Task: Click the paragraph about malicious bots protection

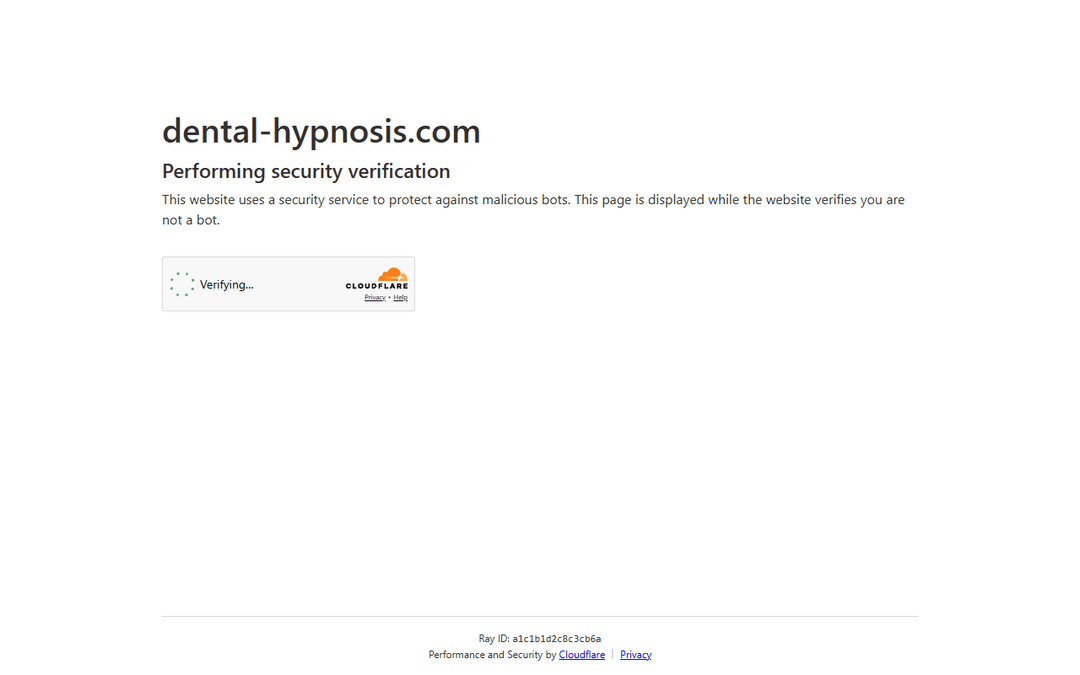Action: 533,209
